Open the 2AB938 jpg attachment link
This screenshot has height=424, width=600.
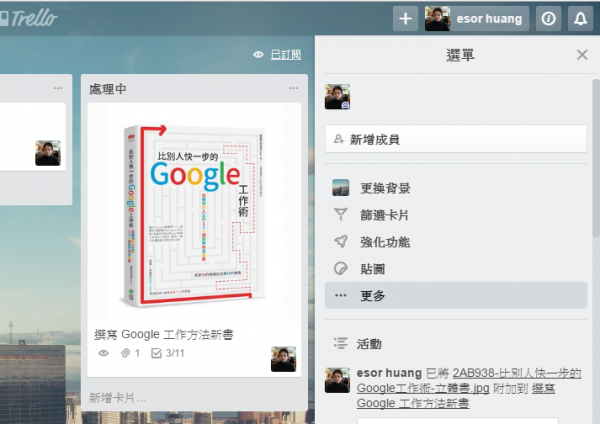[x=469, y=380]
